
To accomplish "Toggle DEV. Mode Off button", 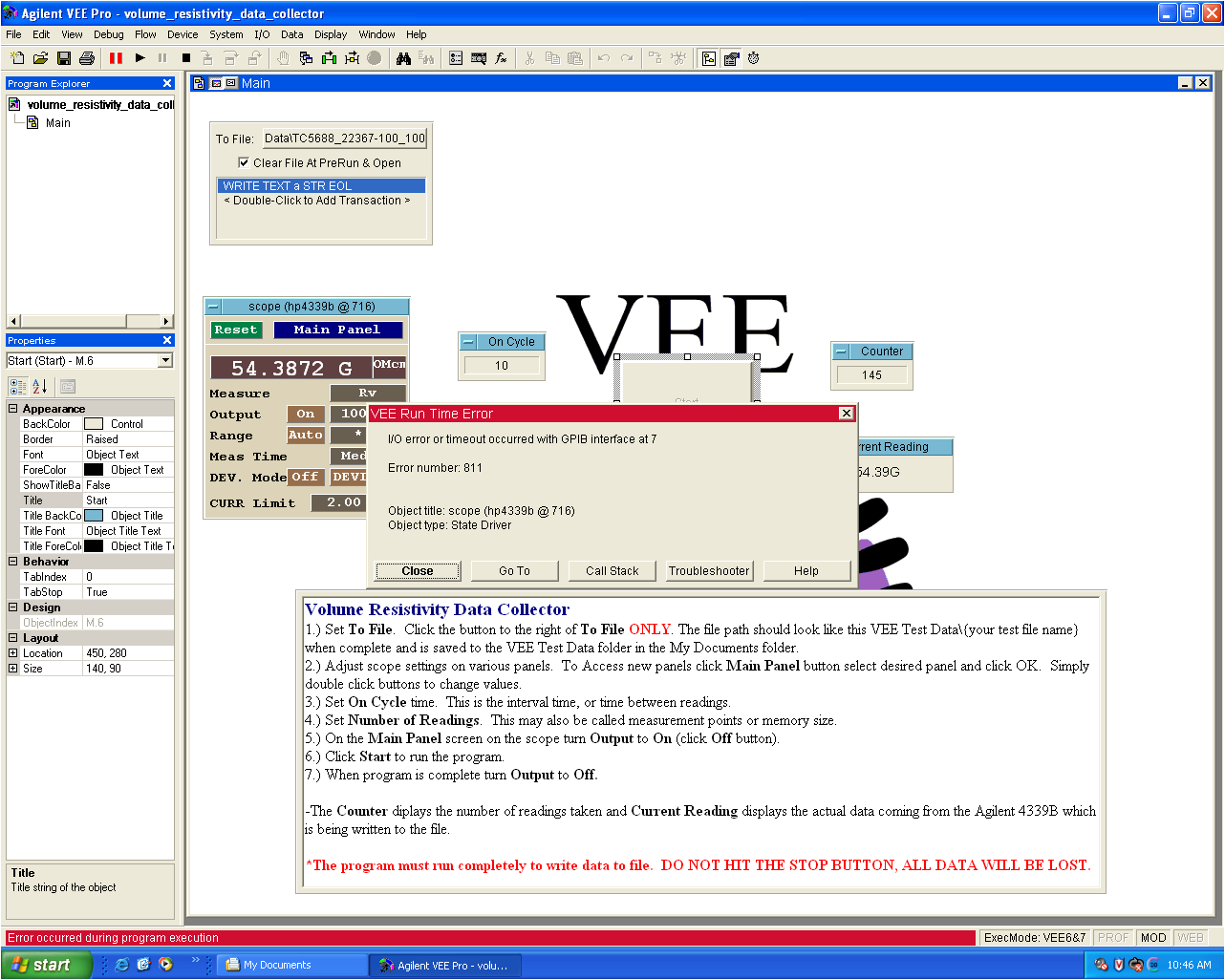I will coord(305,477).
